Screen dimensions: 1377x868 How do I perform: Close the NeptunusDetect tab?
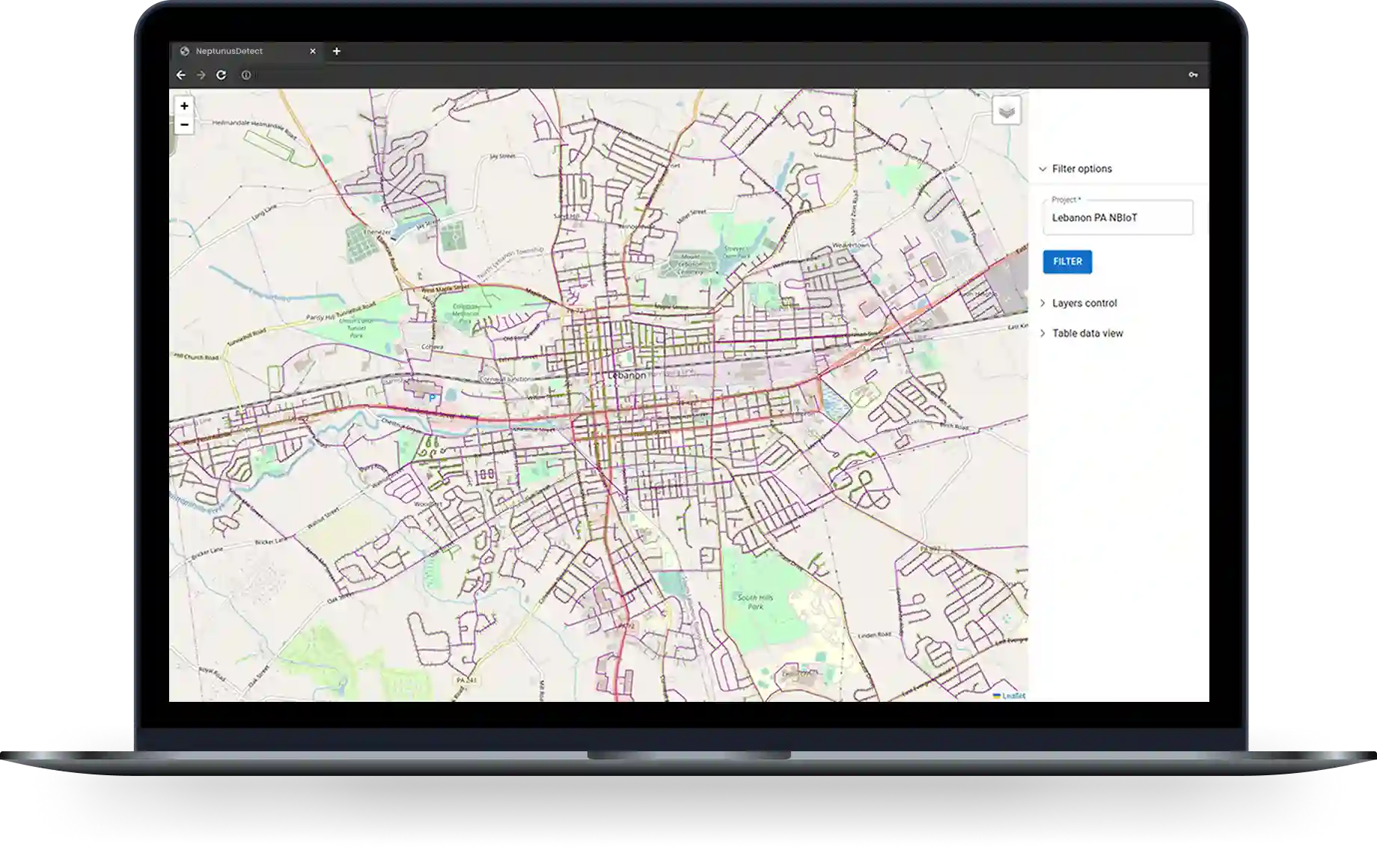coord(313,51)
